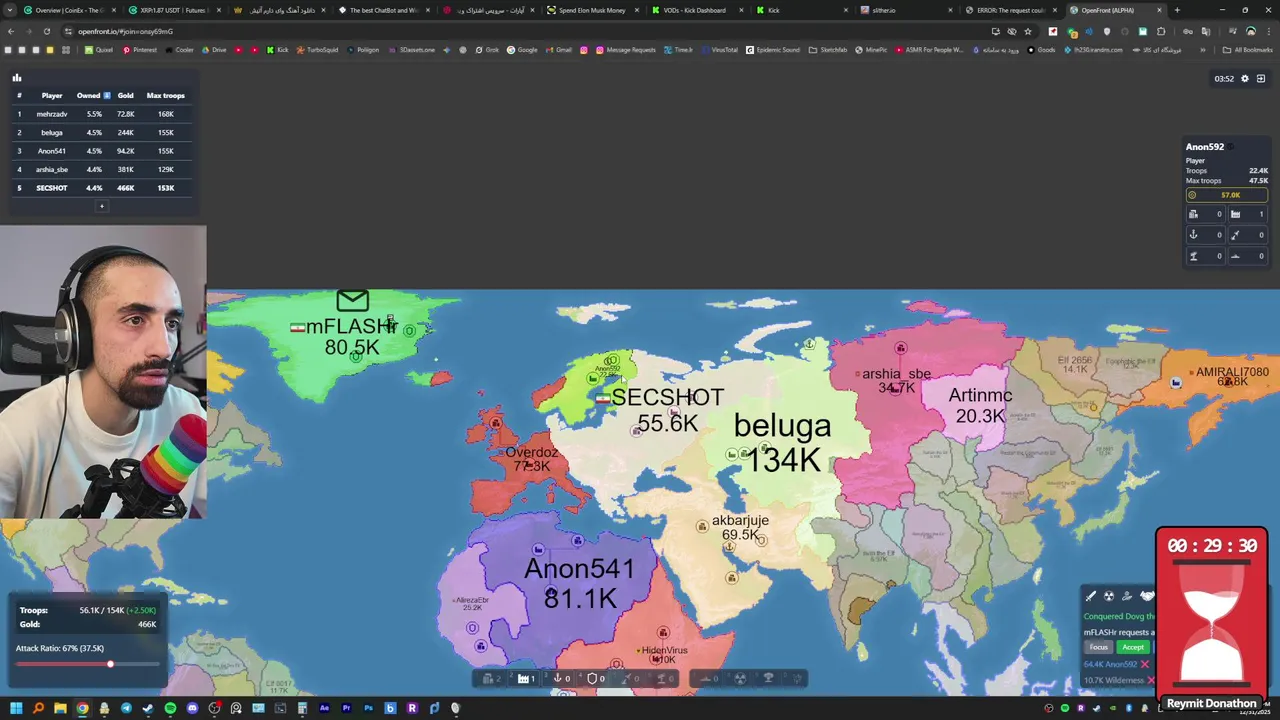Select warship item in bottom bar
This screenshot has width=1280, height=720.
(x=706, y=679)
